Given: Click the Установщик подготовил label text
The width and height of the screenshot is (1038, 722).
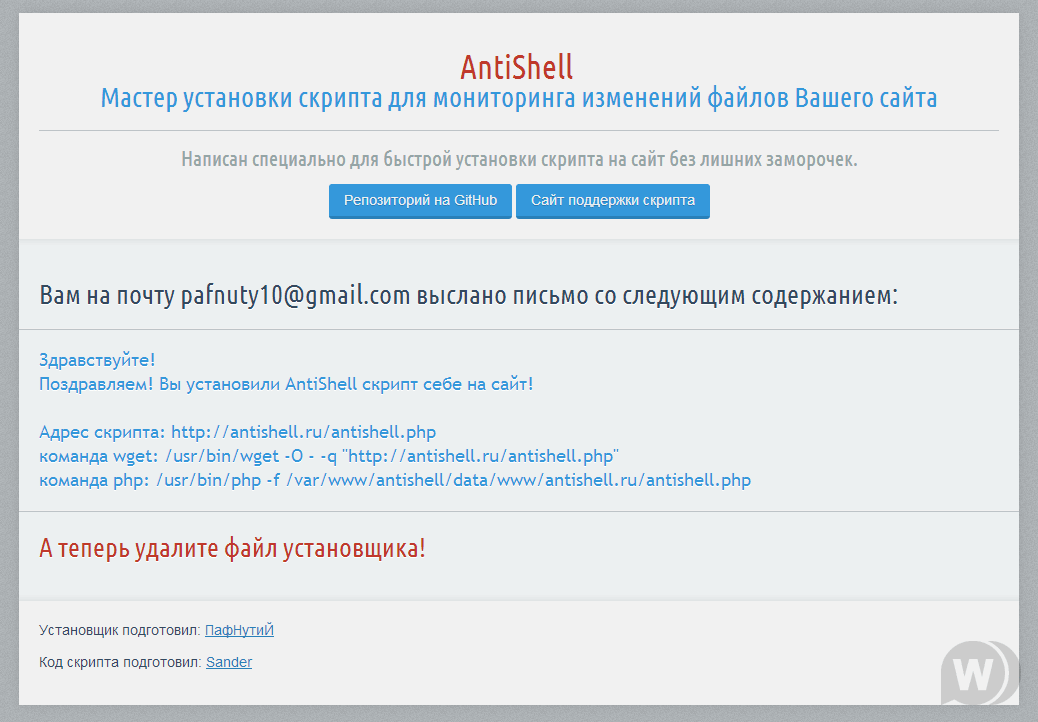Looking at the screenshot, I should [x=119, y=630].
